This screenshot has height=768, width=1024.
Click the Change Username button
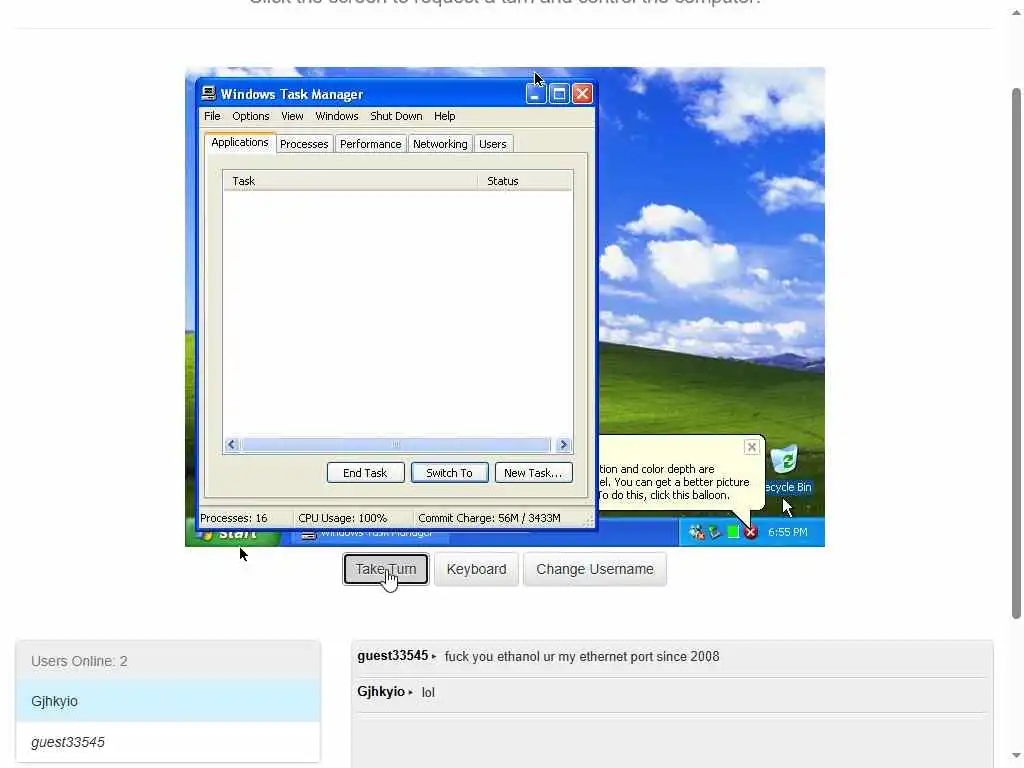(x=594, y=569)
